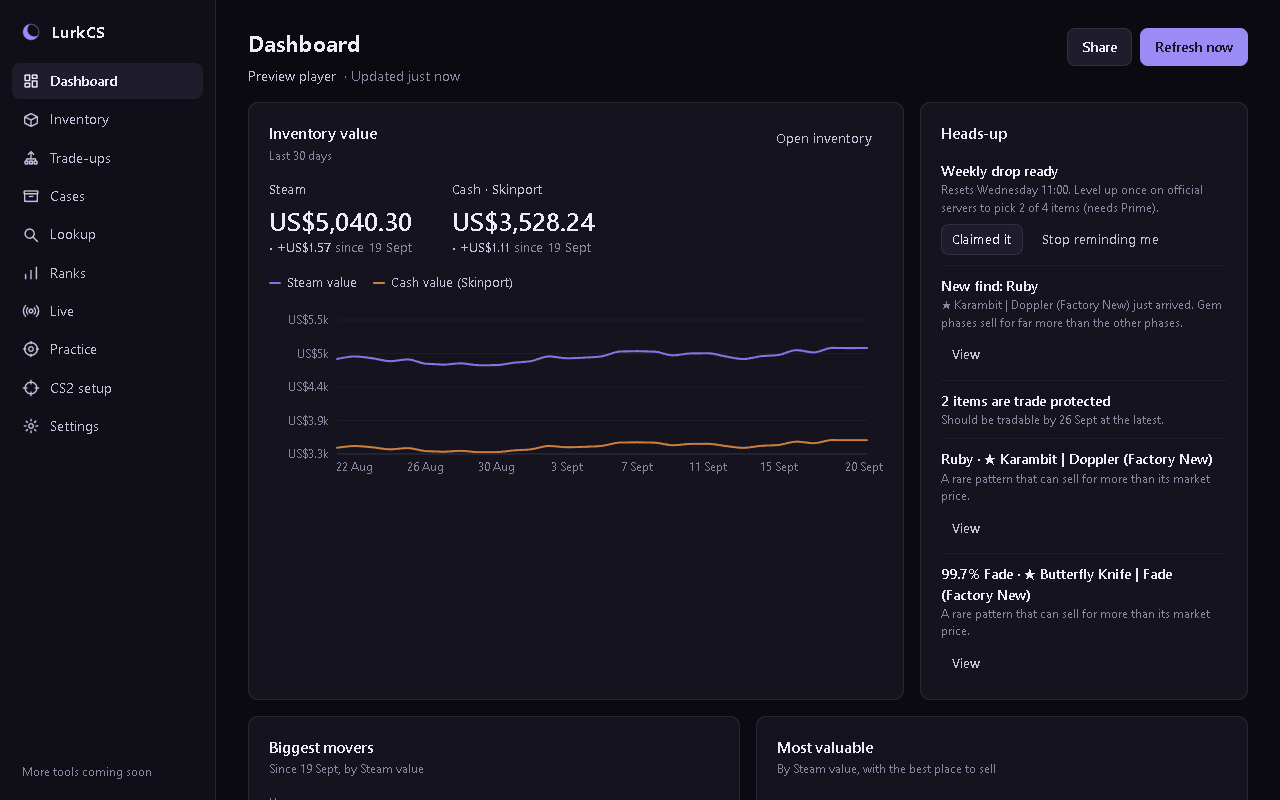Viewport: 1280px width, 800px height.
Task: Mark weekly drop as Claimed it
Action: point(981,240)
